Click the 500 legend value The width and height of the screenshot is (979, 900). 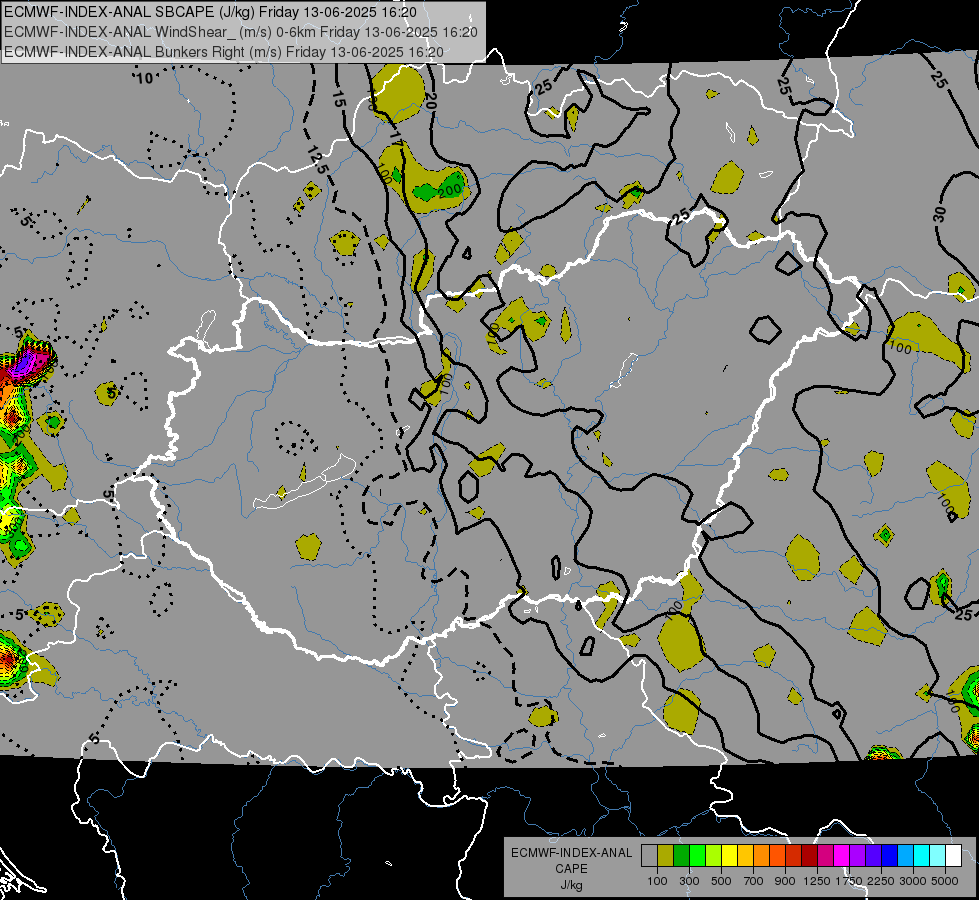721,881
